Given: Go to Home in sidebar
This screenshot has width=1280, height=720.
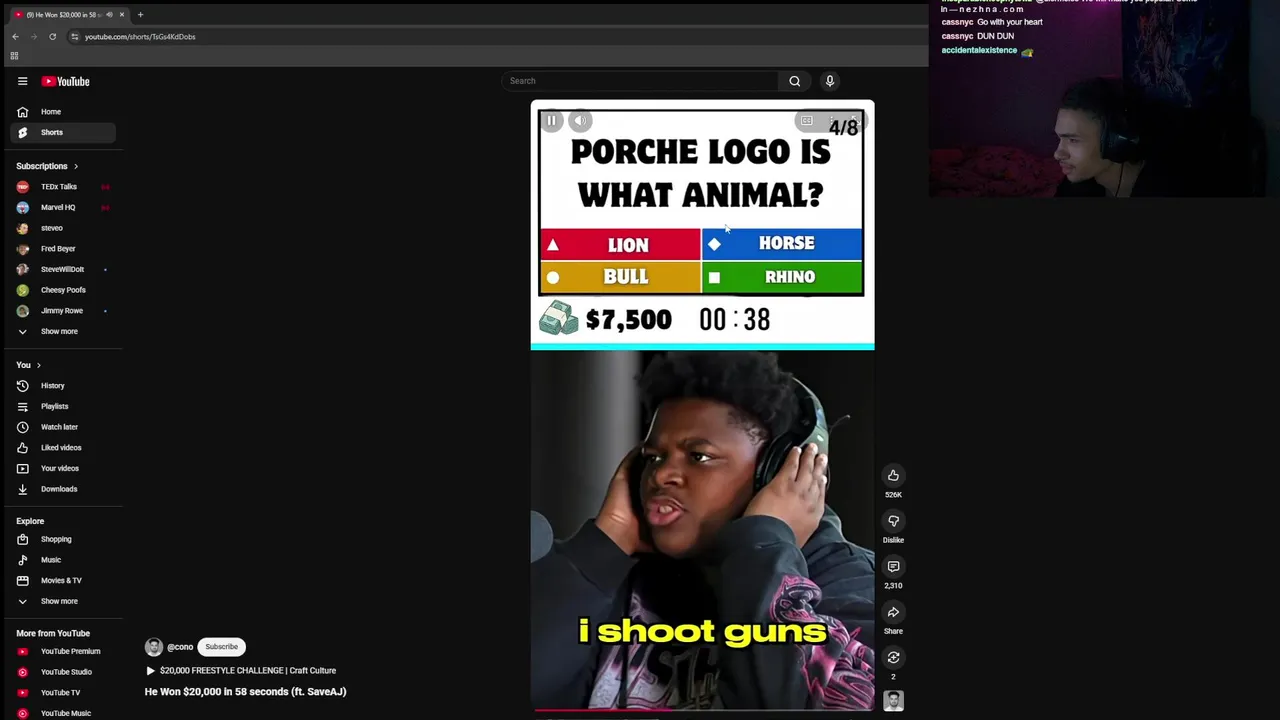Looking at the screenshot, I should pos(62,112).
